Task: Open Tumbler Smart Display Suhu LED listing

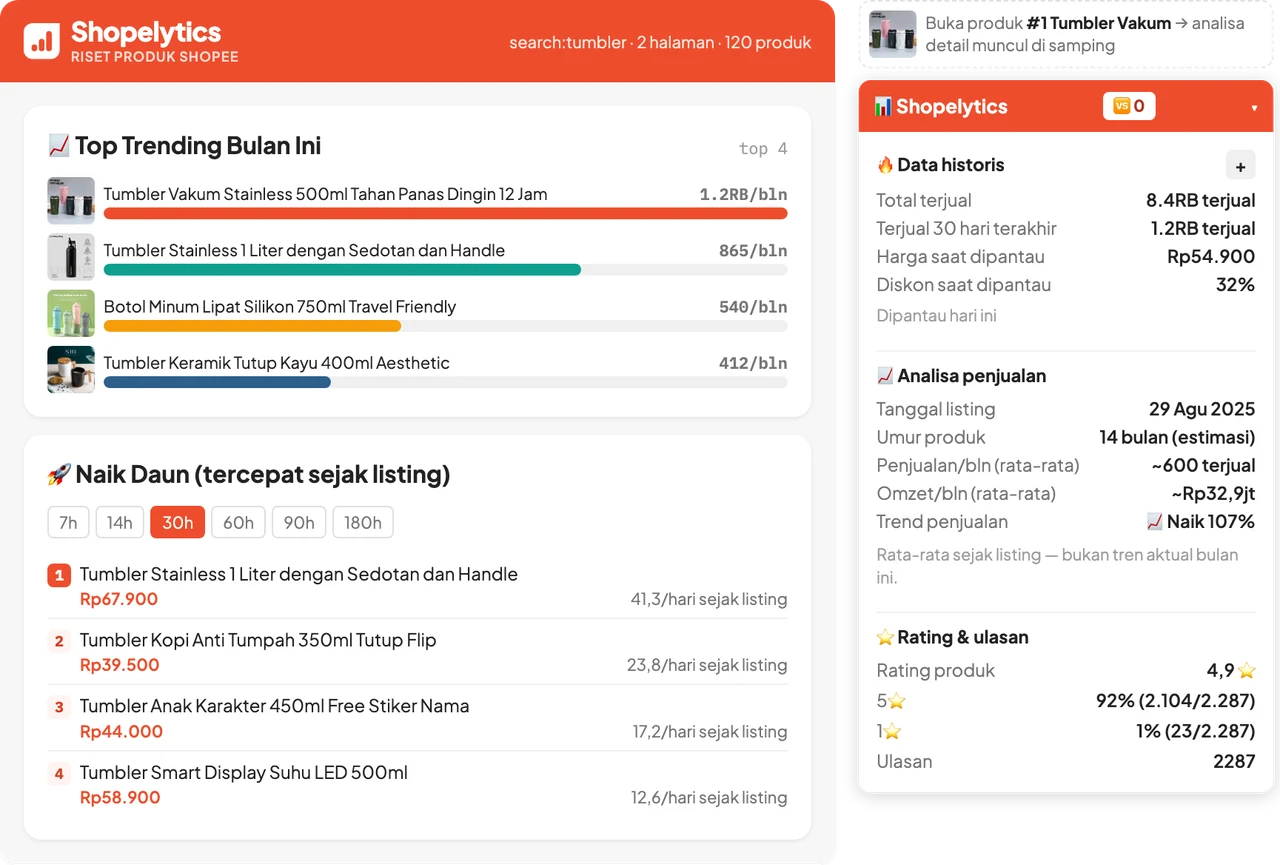Action: [x=244, y=772]
